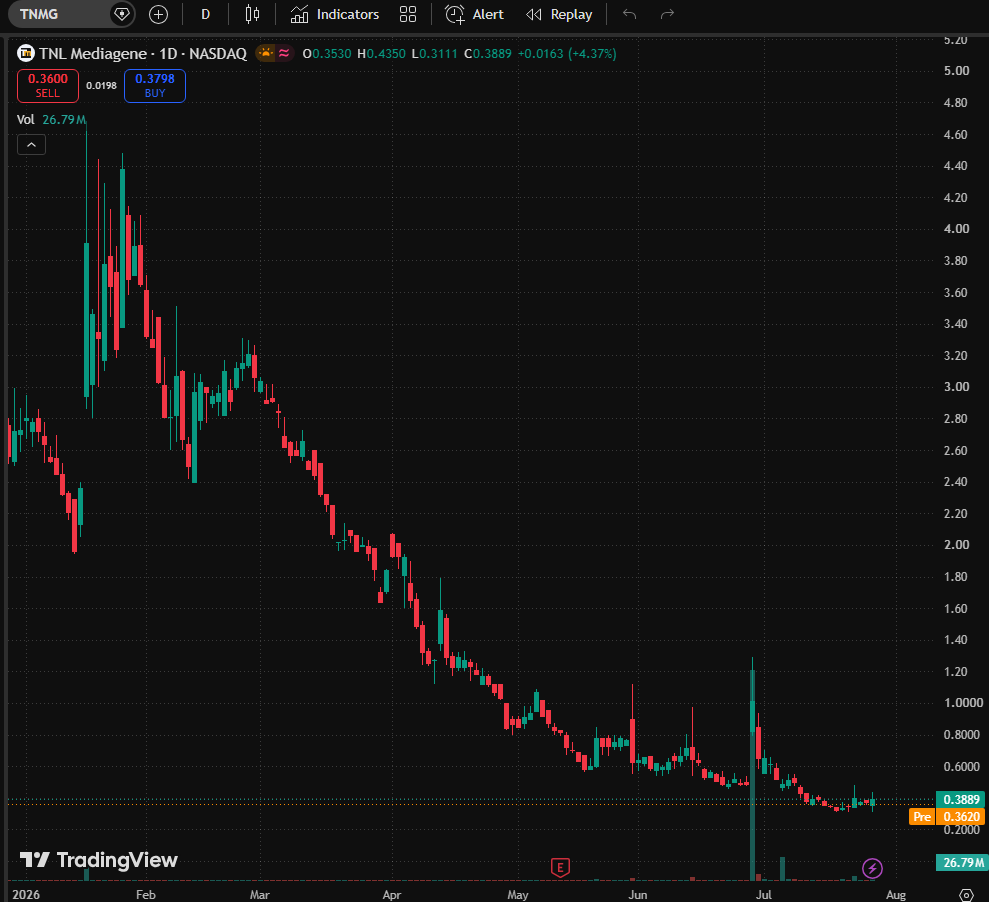Screen dimensions: 989x902
Task: Redo the chart action
Action: (667, 14)
